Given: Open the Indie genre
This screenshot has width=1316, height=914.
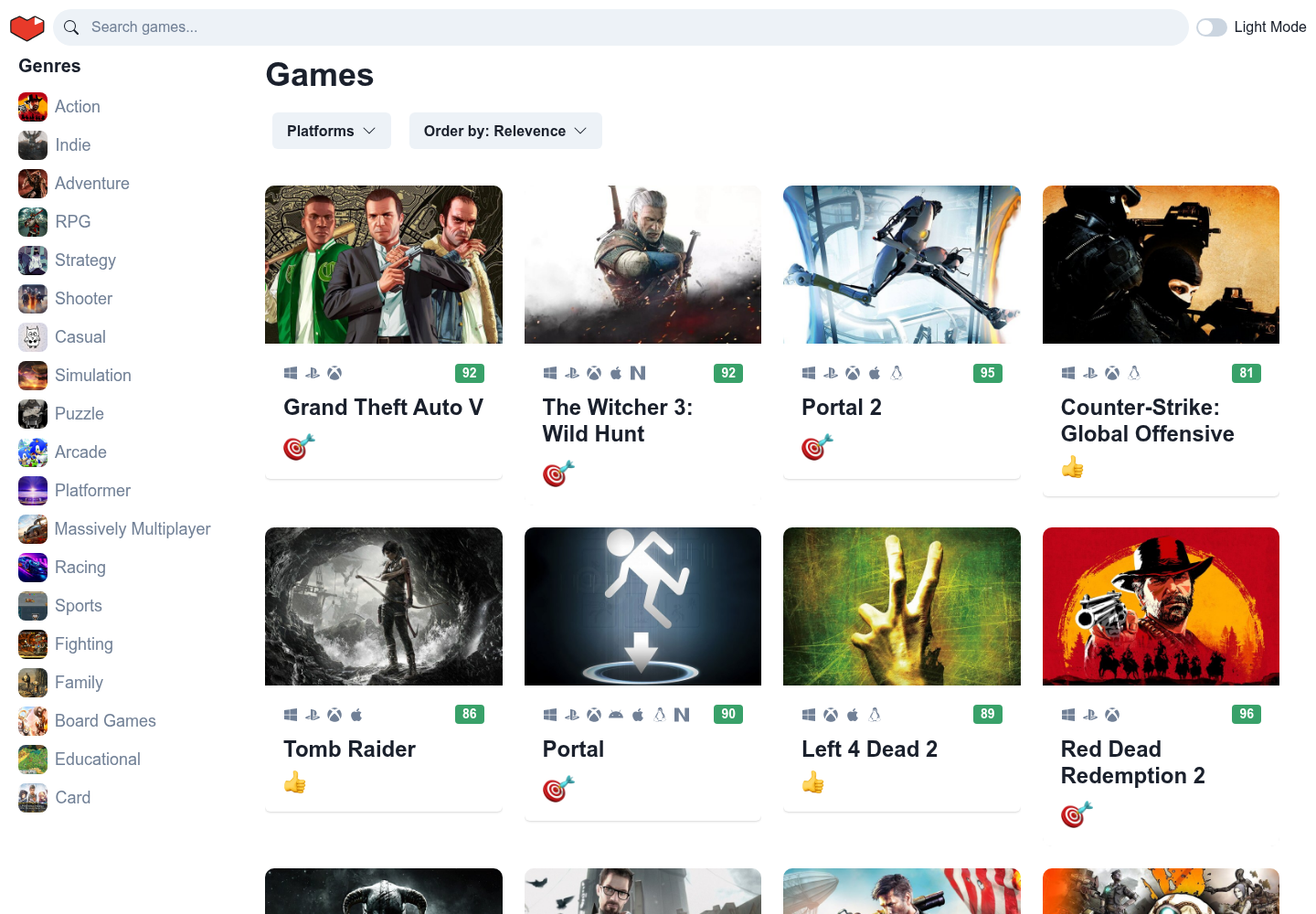Looking at the screenshot, I should [73, 145].
